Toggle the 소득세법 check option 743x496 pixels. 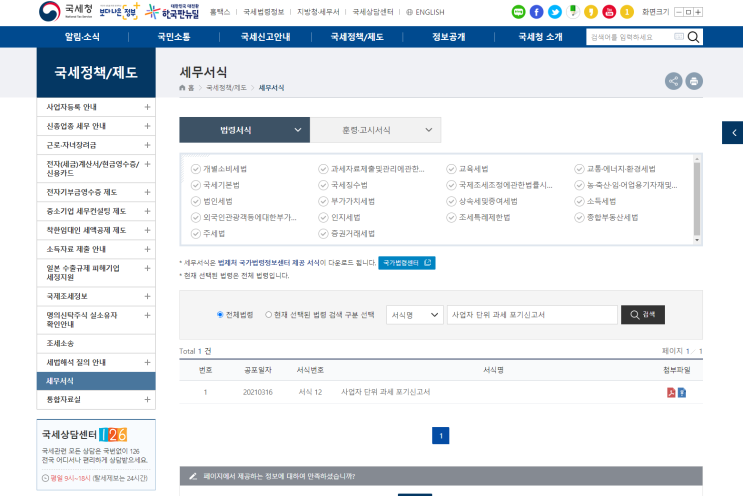click(579, 201)
